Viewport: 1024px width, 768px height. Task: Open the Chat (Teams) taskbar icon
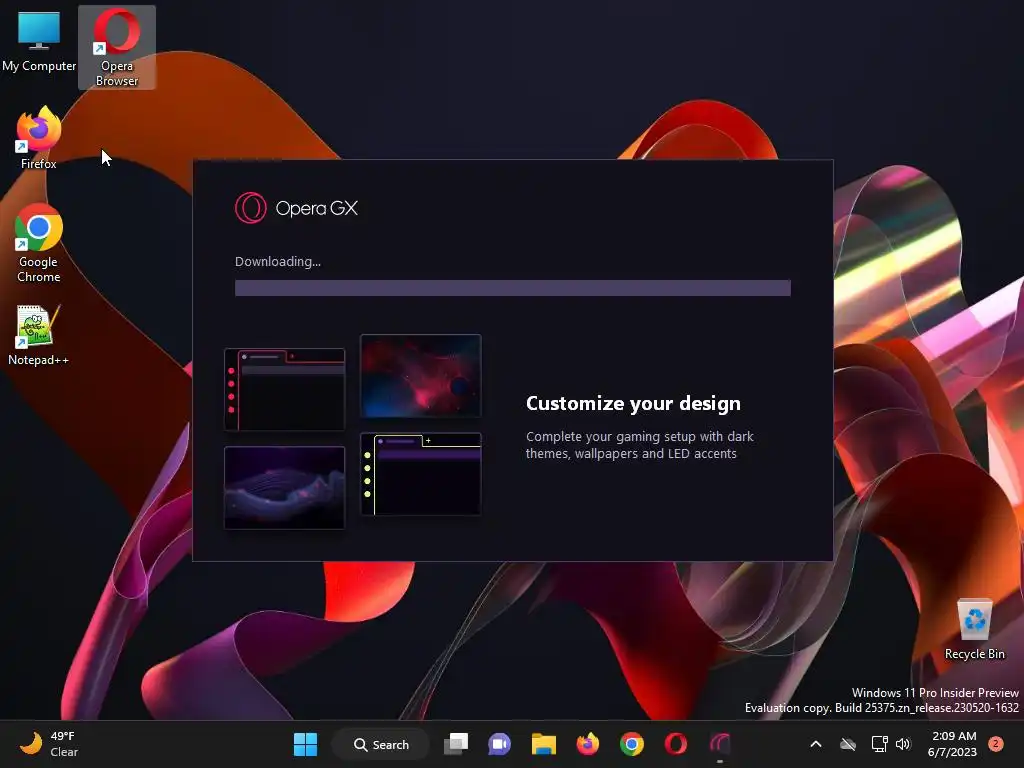click(500, 744)
